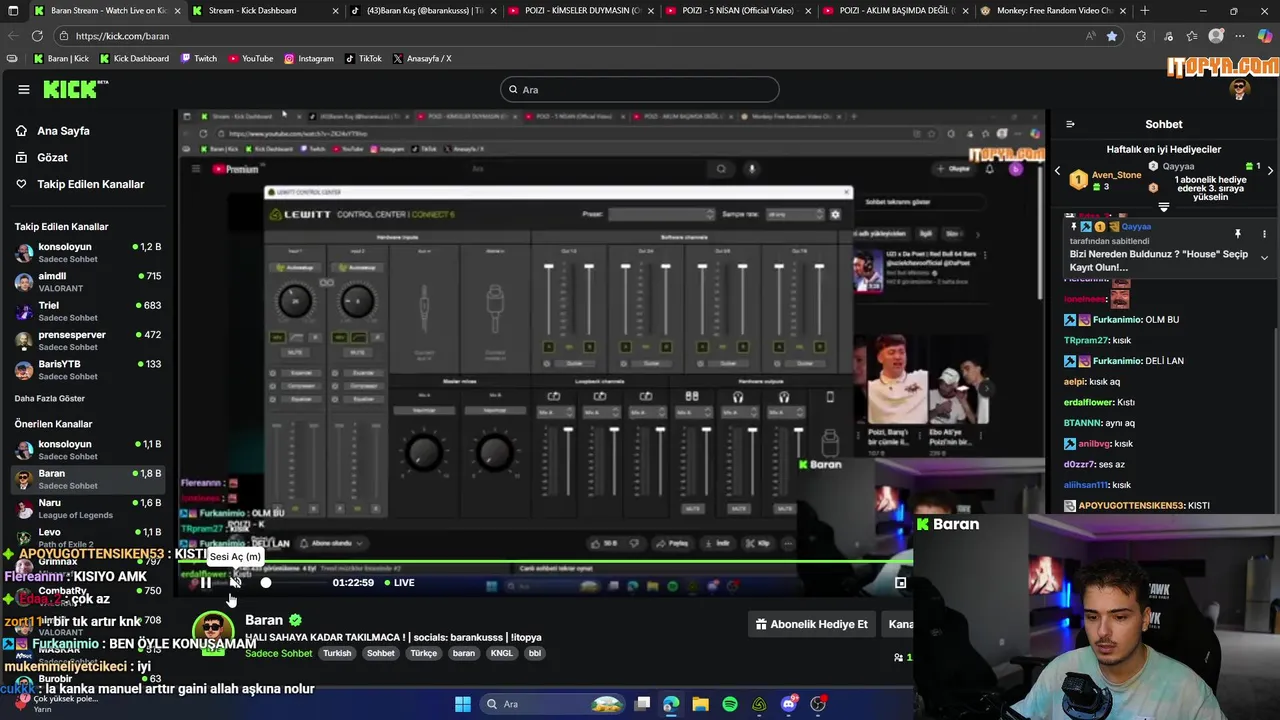
Task: Go to next weekly gifter slide
Action: coord(1270,171)
